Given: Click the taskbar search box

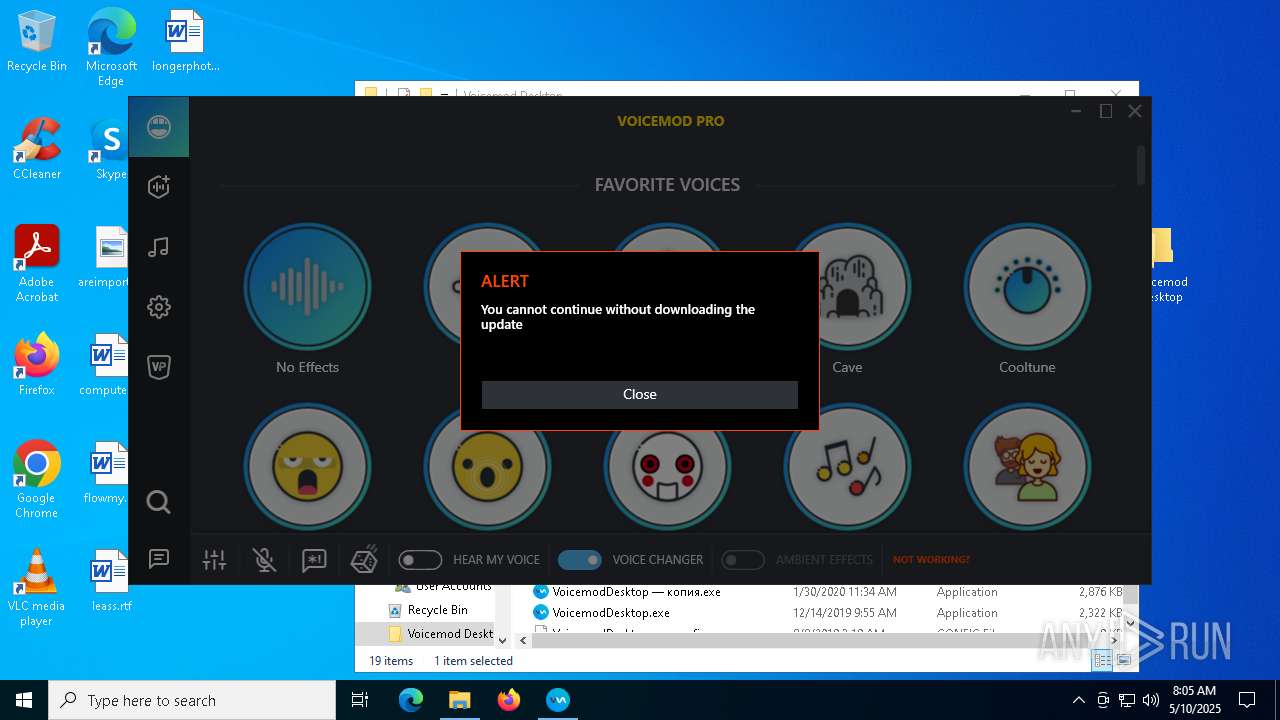Looking at the screenshot, I should (x=192, y=700).
